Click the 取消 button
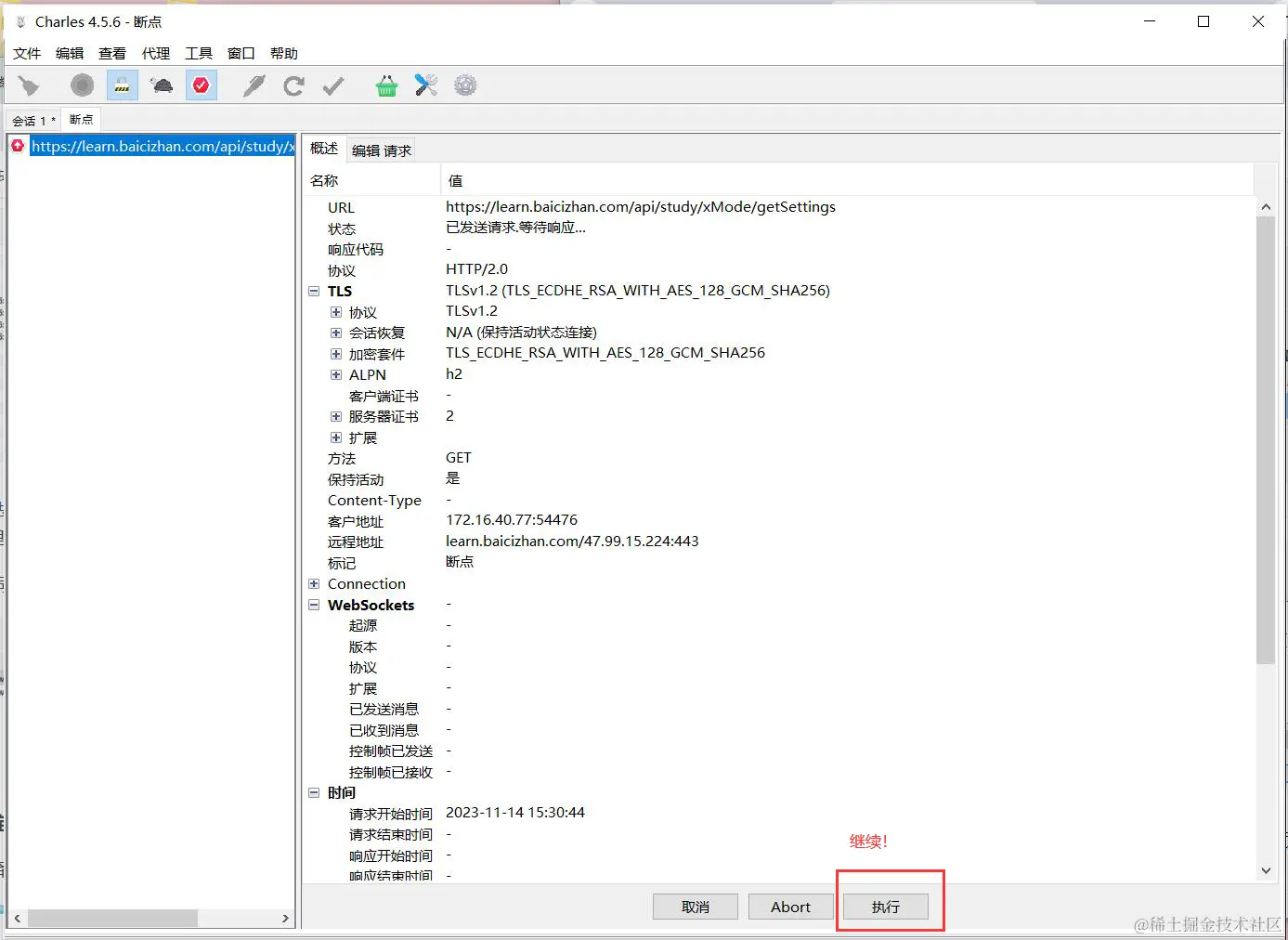 pyautogui.click(x=696, y=907)
